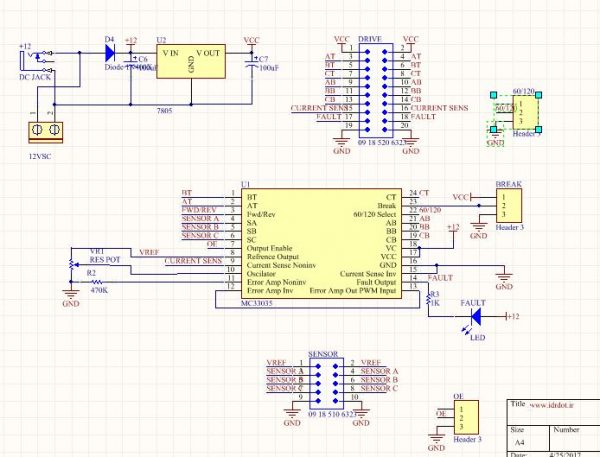Click the top-right selection handle of 60/120 header
This screenshot has height=457, width=600.
[538, 95]
